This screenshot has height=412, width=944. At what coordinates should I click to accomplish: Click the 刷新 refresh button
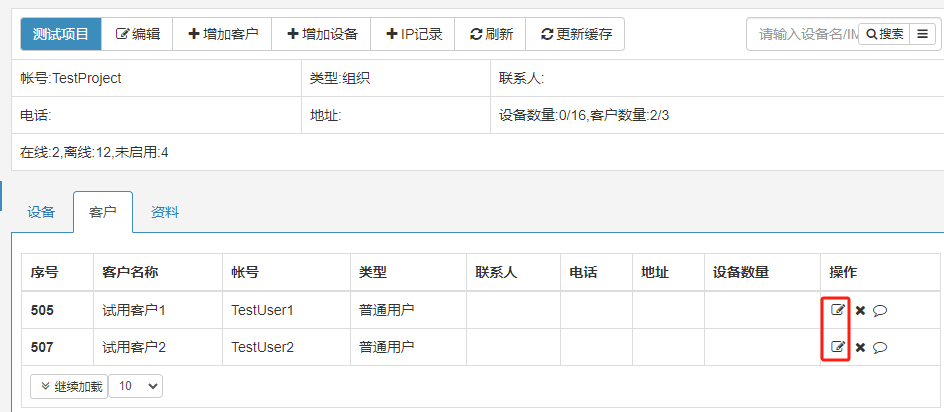(491, 34)
